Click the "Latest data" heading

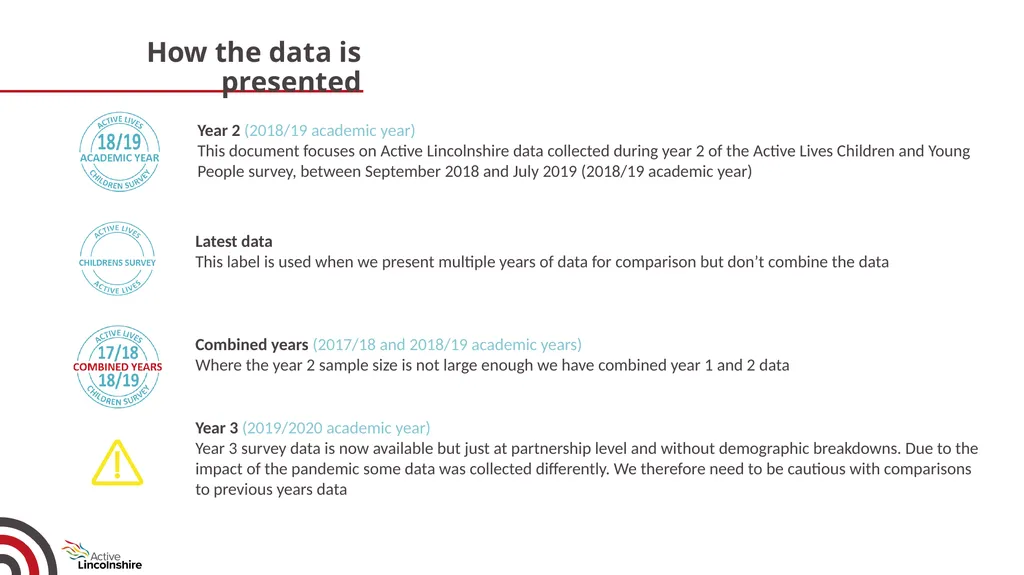click(234, 241)
